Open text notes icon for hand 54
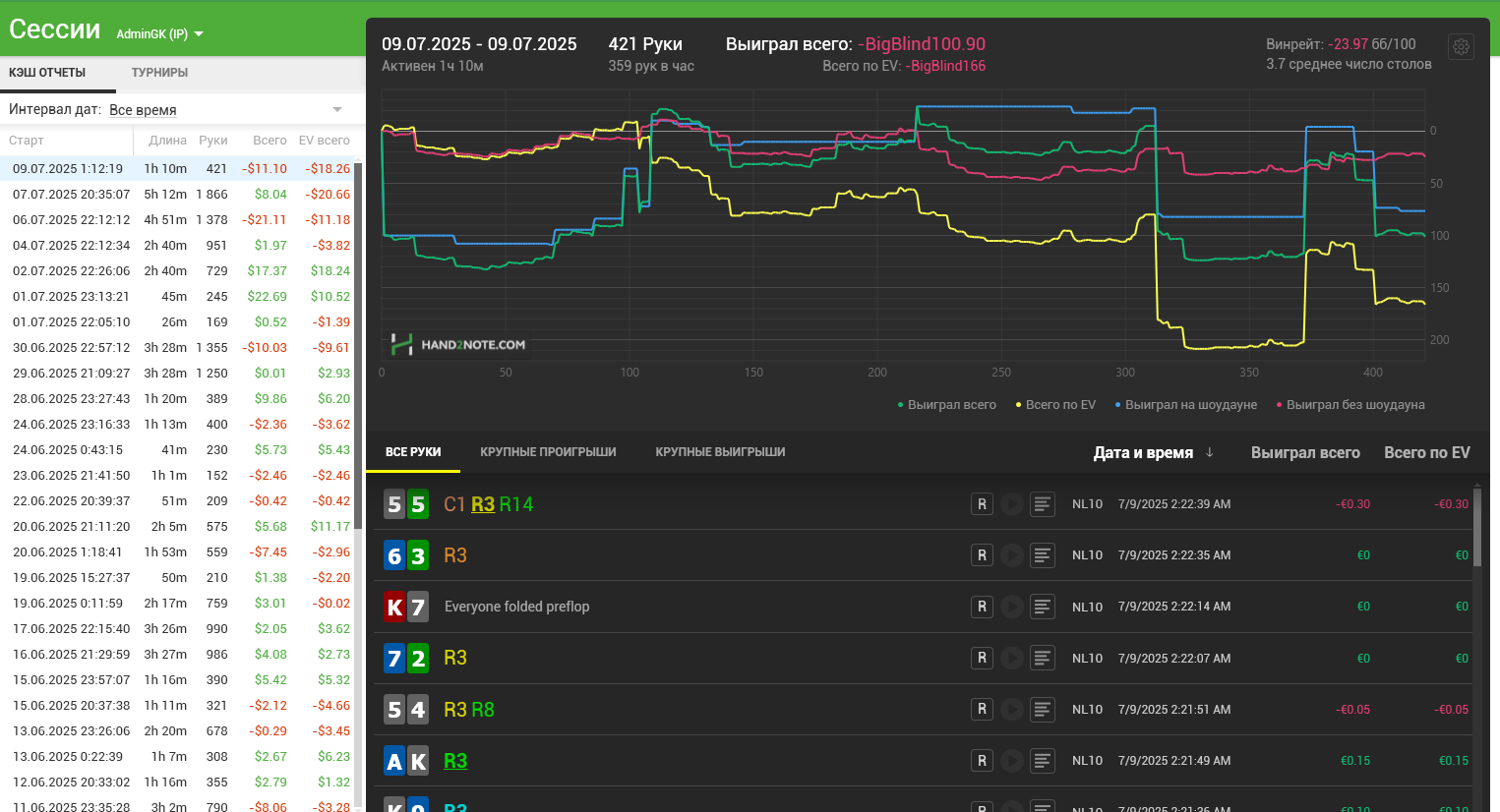 point(1043,709)
